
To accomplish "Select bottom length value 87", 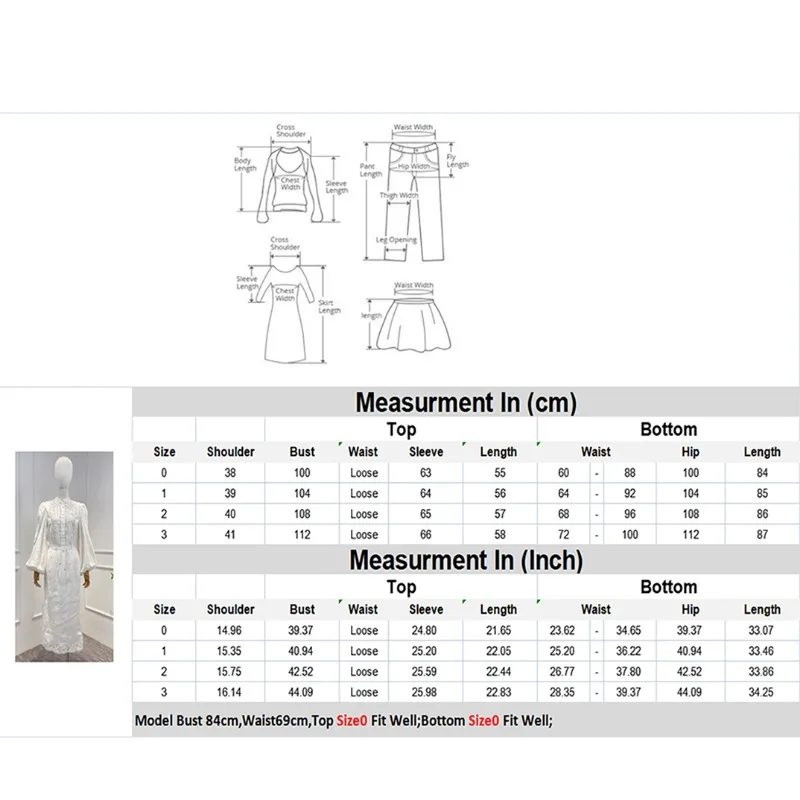I will click(762, 535).
